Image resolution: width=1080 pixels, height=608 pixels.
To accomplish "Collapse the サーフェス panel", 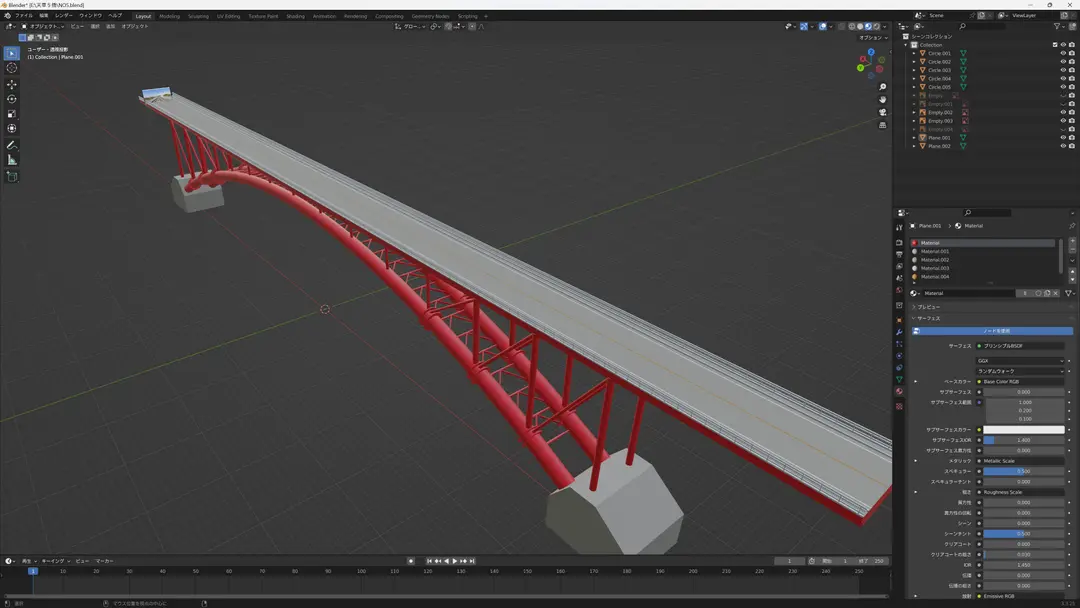I will coord(928,318).
